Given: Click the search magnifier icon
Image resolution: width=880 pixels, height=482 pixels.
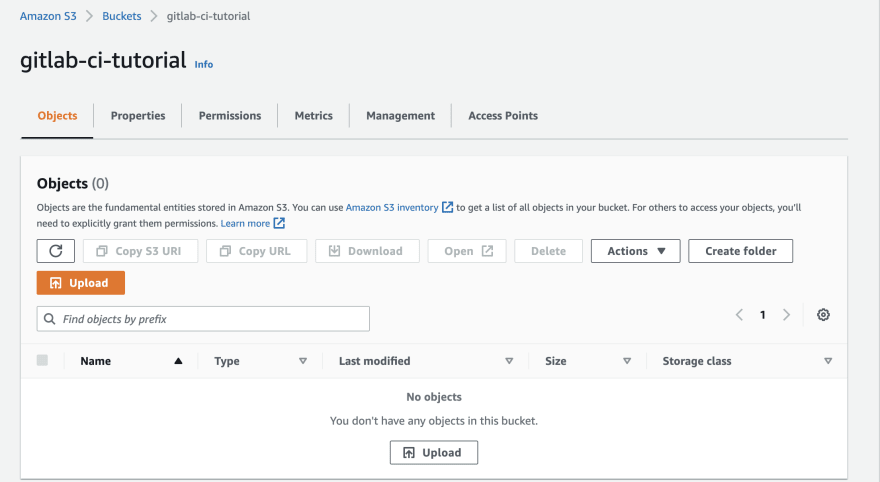Looking at the screenshot, I should pyautogui.click(x=49, y=319).
